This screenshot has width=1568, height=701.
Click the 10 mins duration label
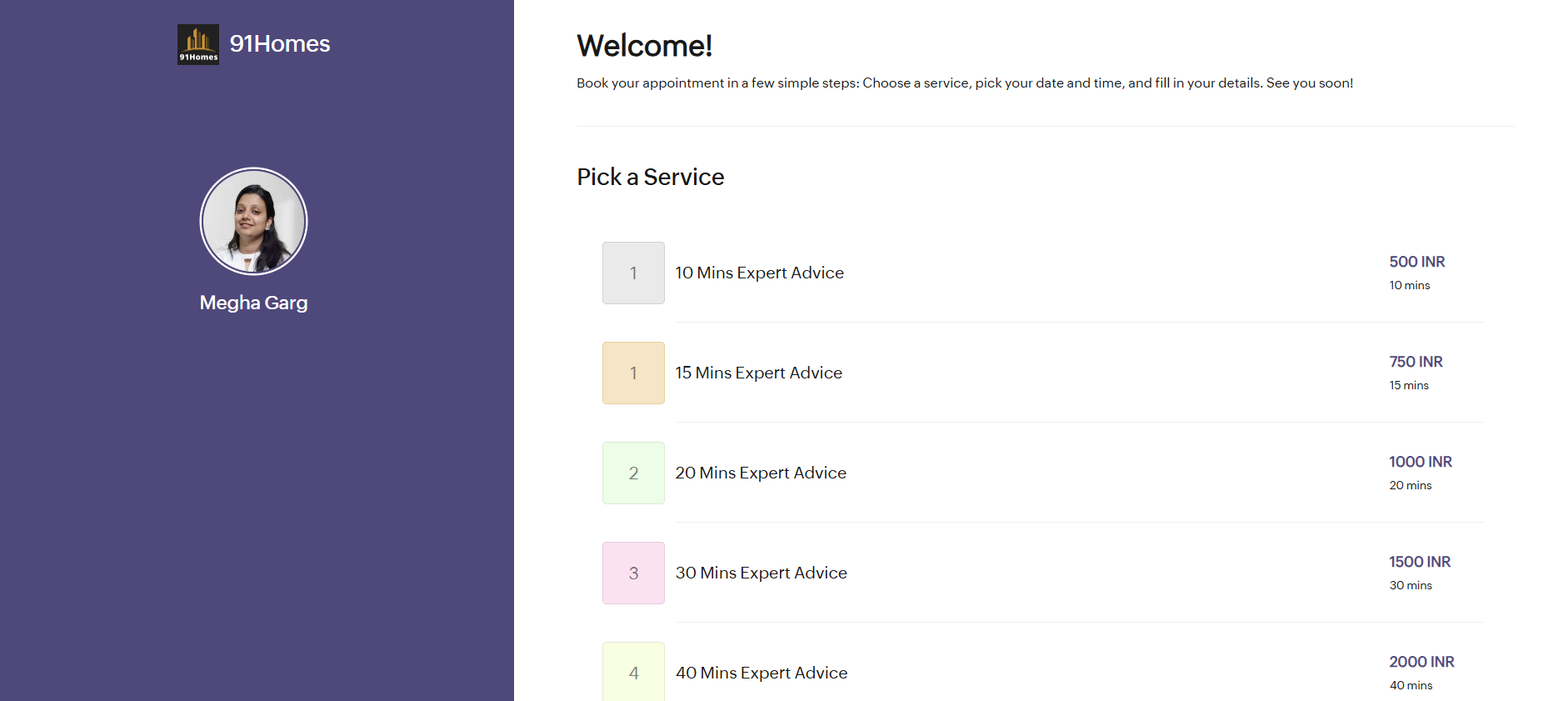tap(1410, 285)
